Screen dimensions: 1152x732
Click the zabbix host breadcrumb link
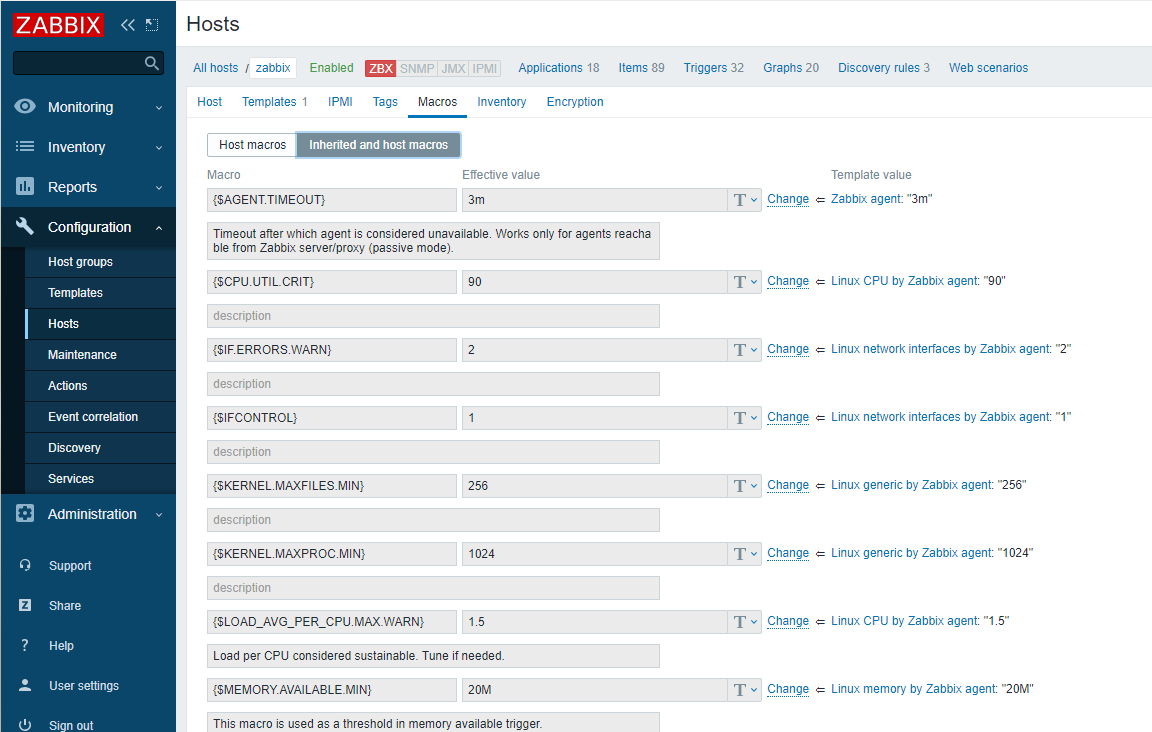(x=273, y=68)
